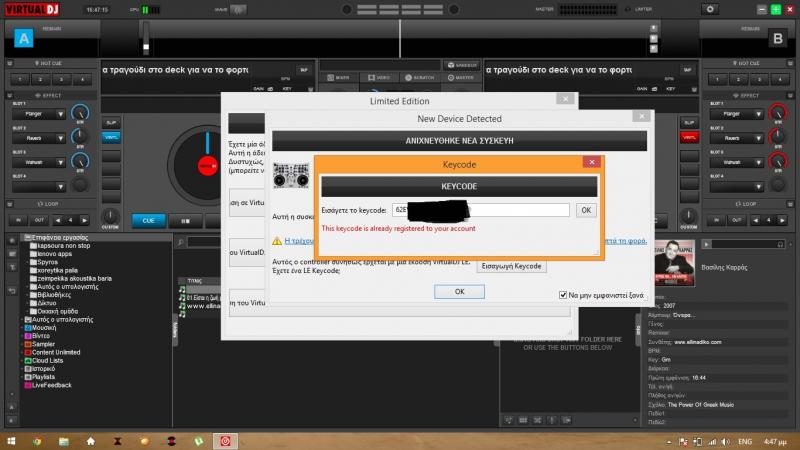The height and width of the screenshot is (450, 800).
Task: Adjust Flanger STR knob on deck A
Action: 80,114
